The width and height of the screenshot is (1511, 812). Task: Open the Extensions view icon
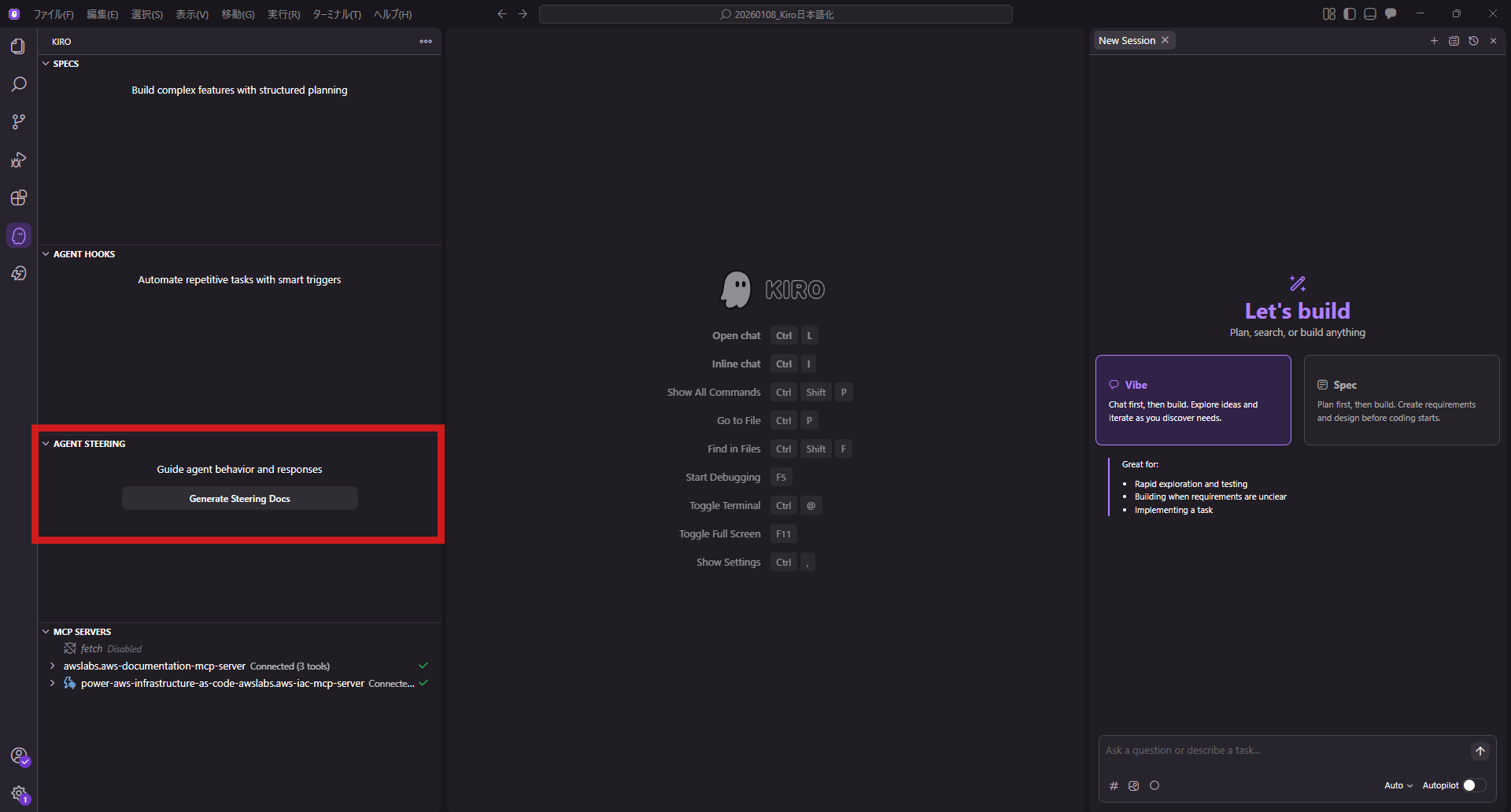18,197
